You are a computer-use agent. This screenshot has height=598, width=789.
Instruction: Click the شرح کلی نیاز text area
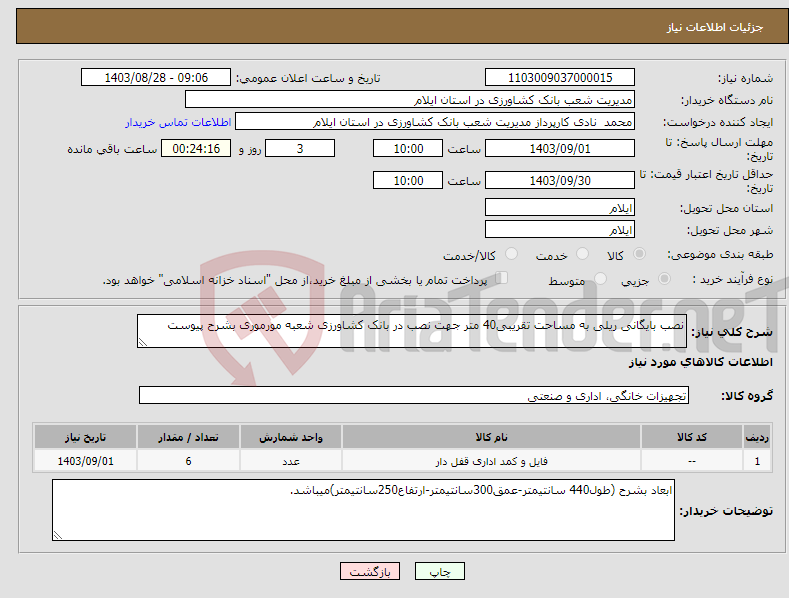(412, 331)
